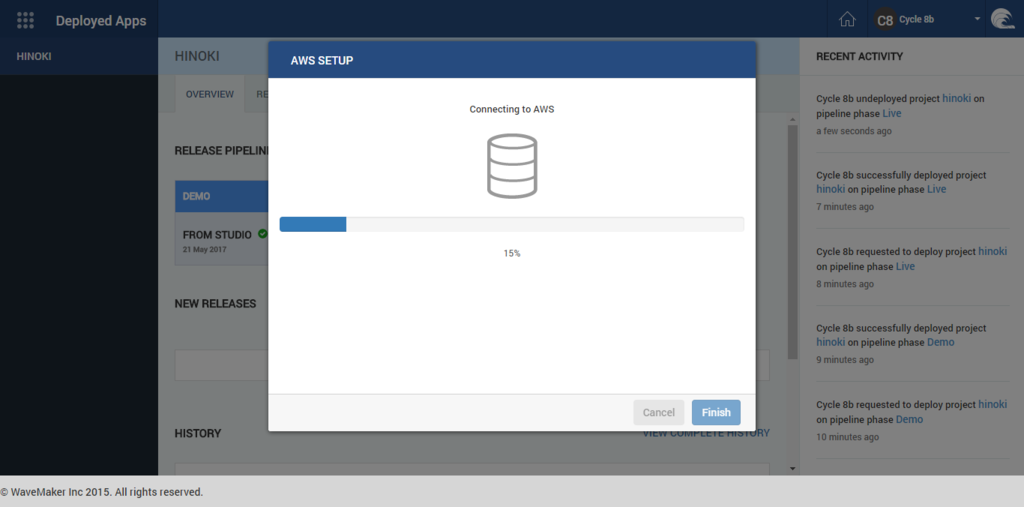Image resolution: width=1024 pixels, height=507 pixels.
Task: Click the Connecting to AWS status text
Action: click(x=512, y=109)
